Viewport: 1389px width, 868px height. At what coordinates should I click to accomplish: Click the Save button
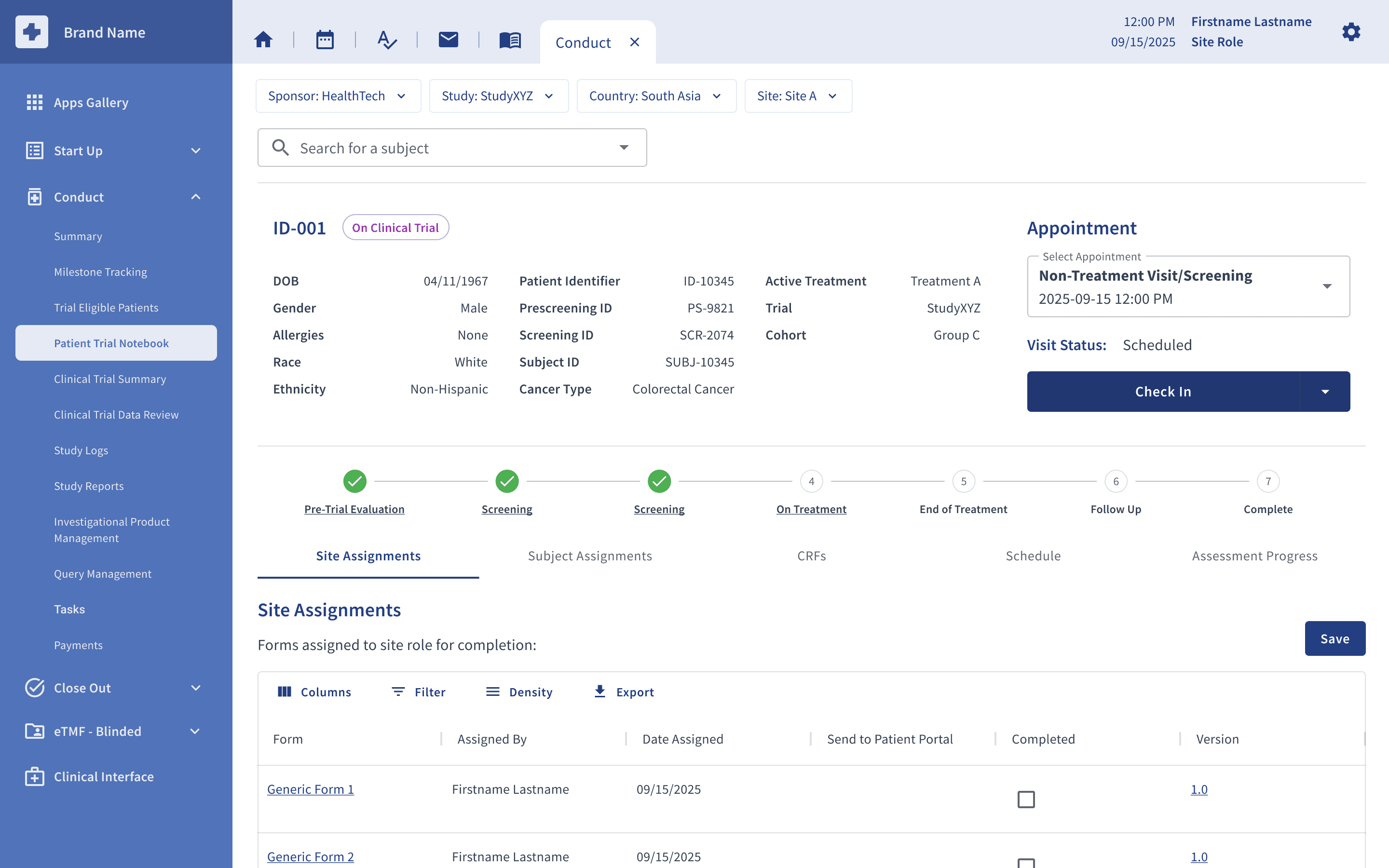(1335, 638)
